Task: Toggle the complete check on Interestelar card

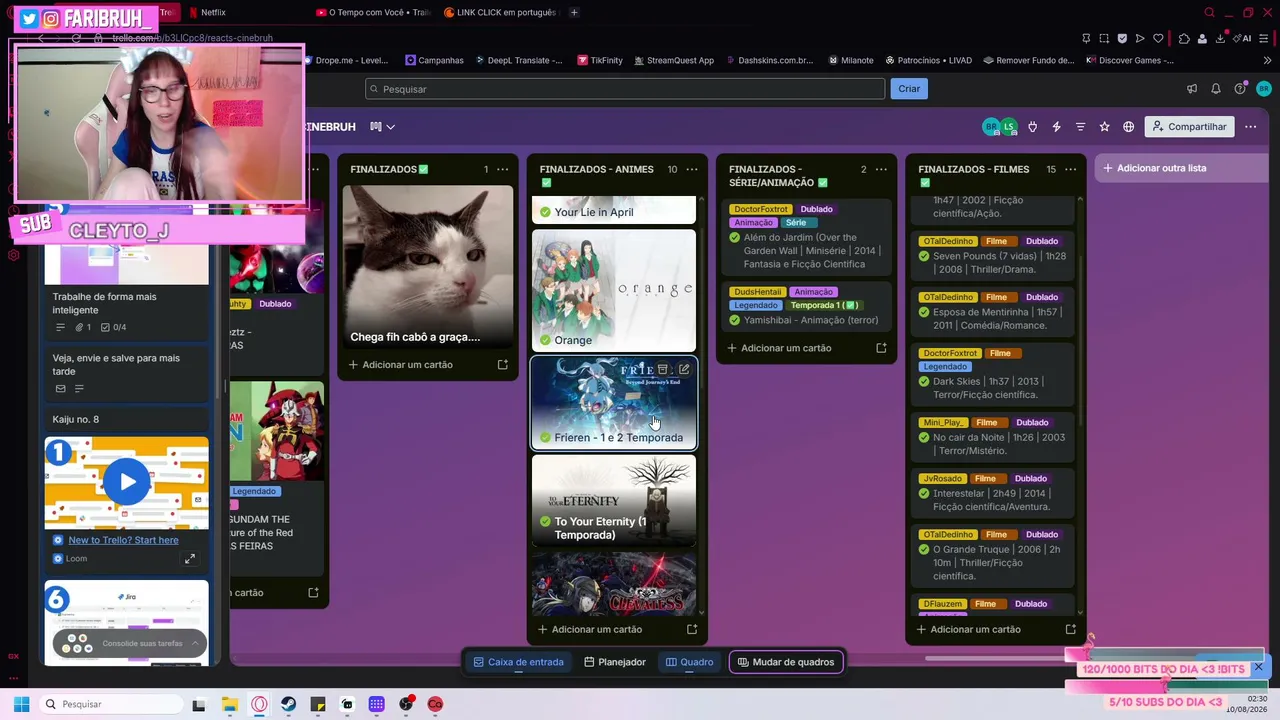Action: click(925, 493)
